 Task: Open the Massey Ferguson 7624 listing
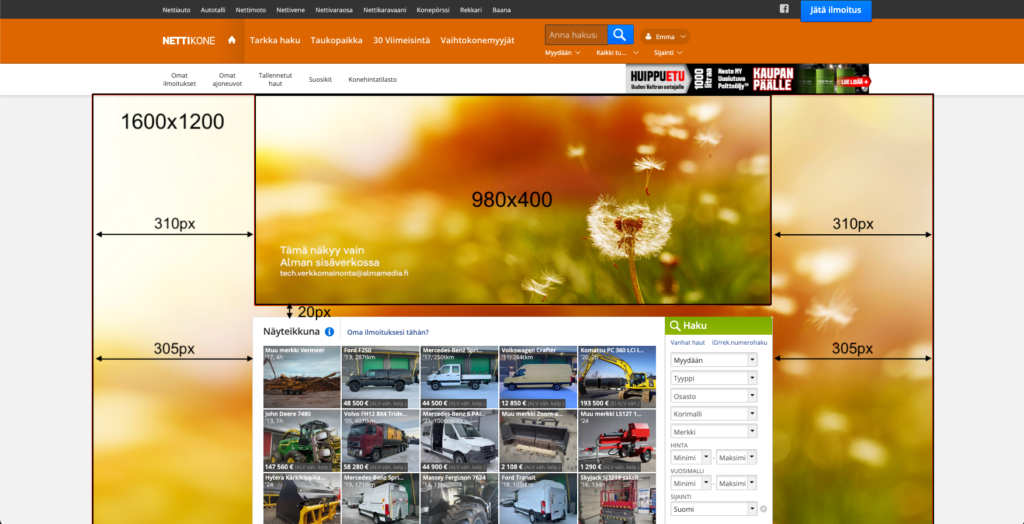(459, 499)
